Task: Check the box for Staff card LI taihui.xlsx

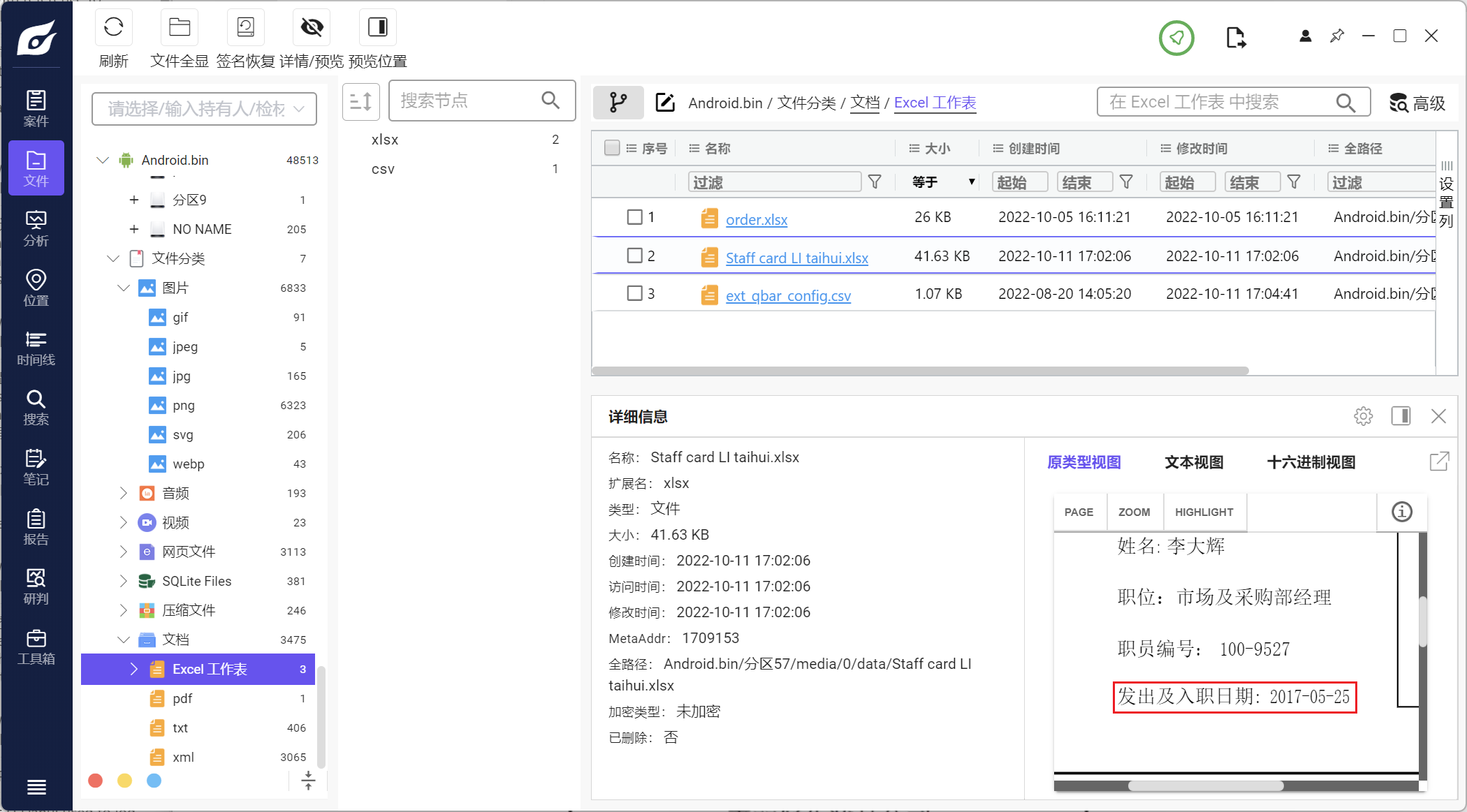Action: coord(634,256)
